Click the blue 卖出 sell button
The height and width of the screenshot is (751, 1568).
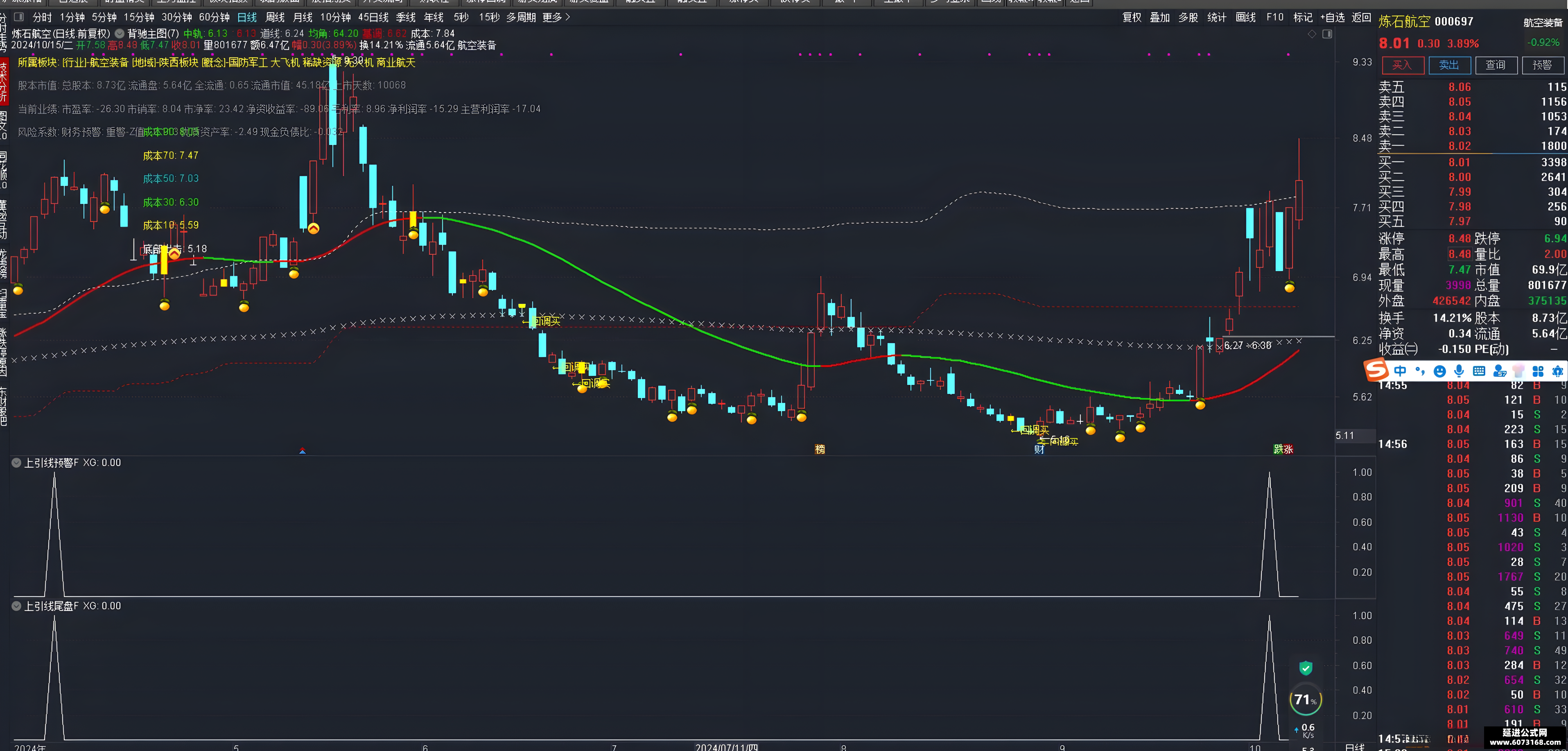tap(1449, 65)
